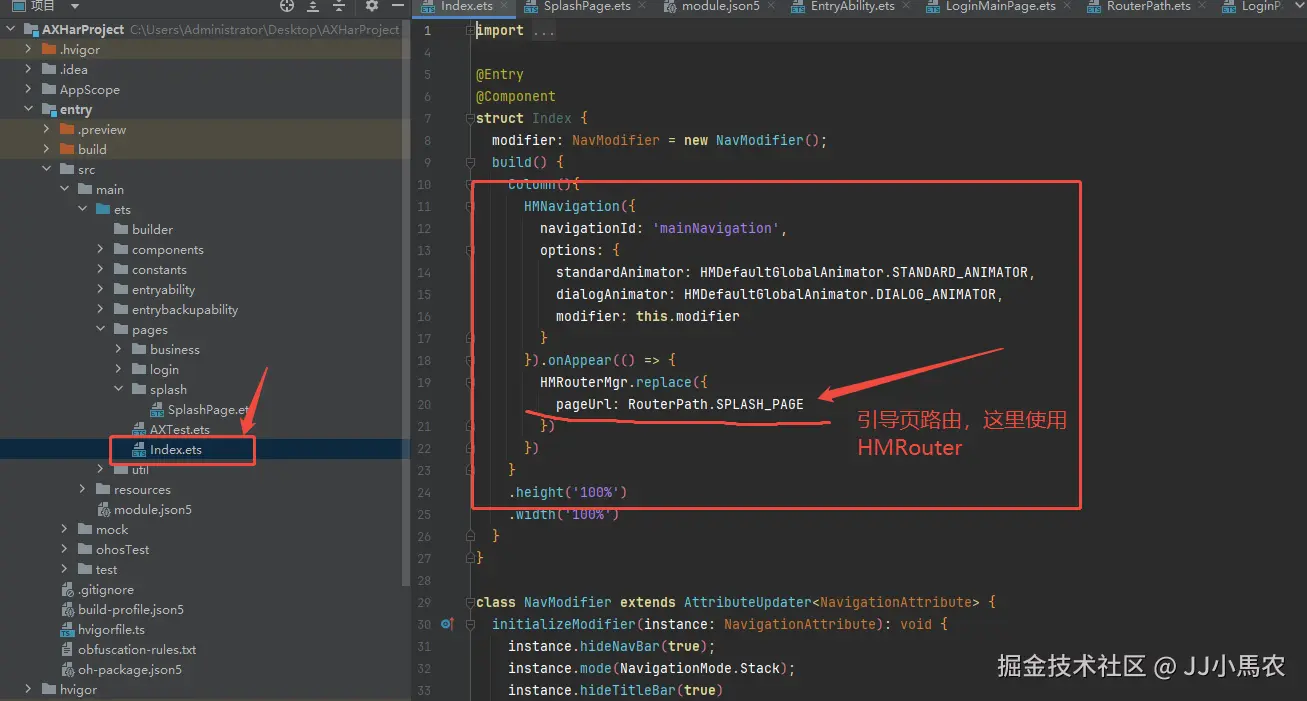Close the SplashPage.ets tab

642,6
